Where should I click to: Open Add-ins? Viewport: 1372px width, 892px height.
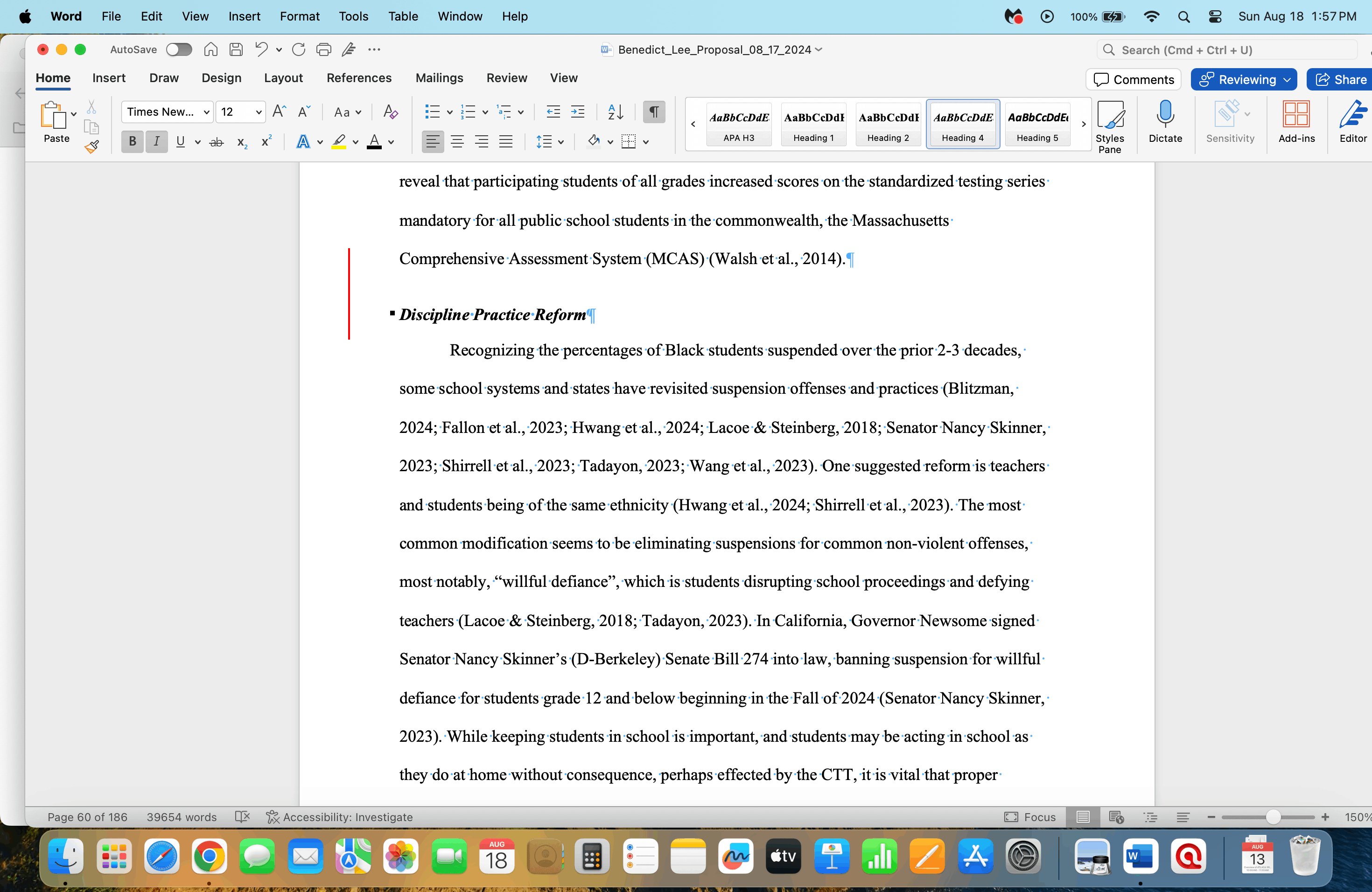pyautogui.click(x=1296, y=121)
